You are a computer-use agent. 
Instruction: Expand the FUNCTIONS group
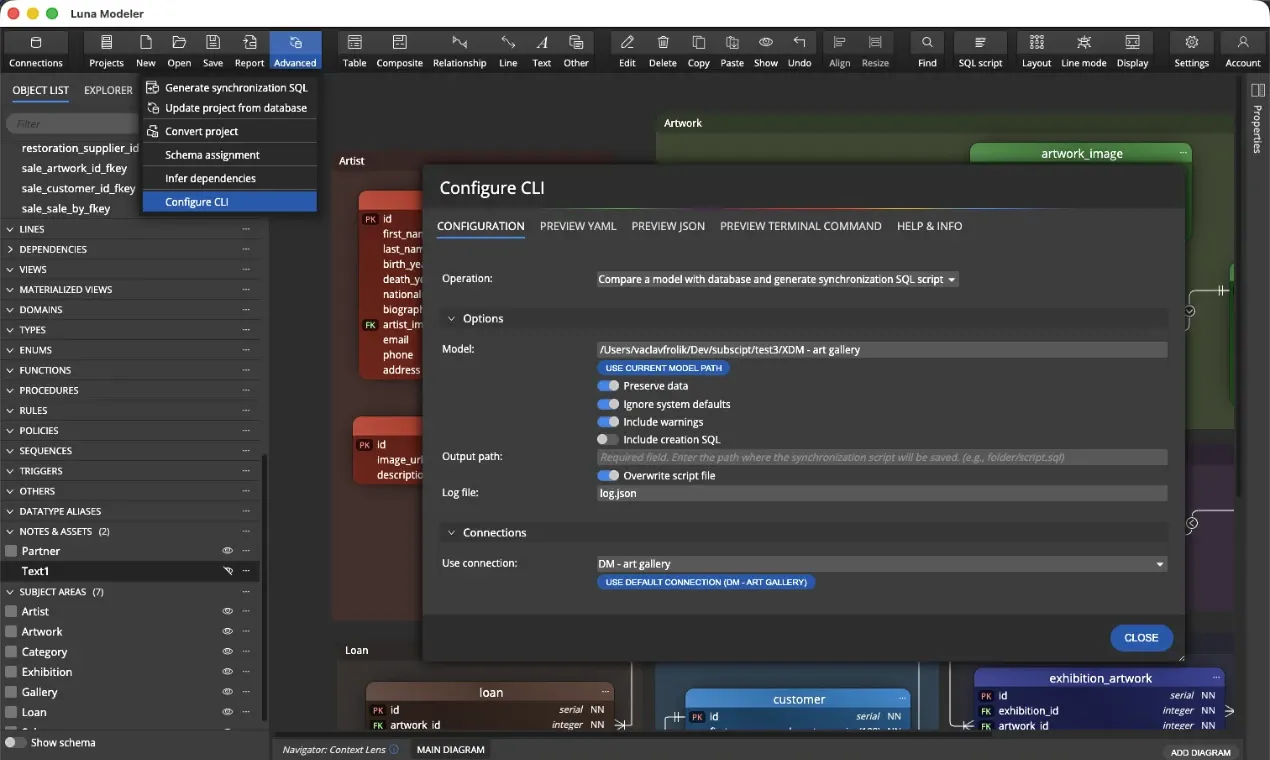(x=10, y=370)
